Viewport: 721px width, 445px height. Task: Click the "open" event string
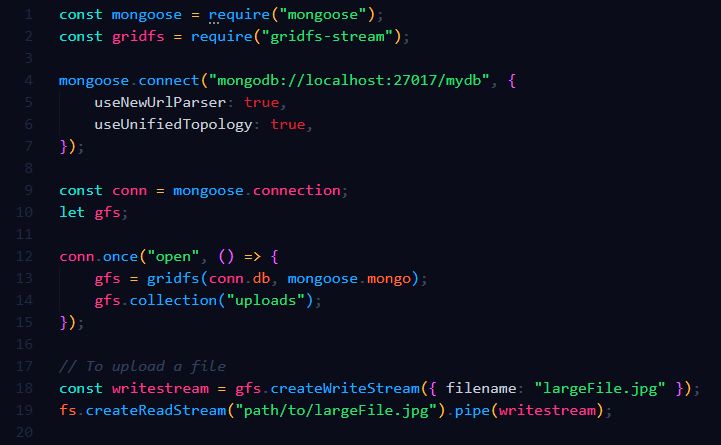[173, 257]
